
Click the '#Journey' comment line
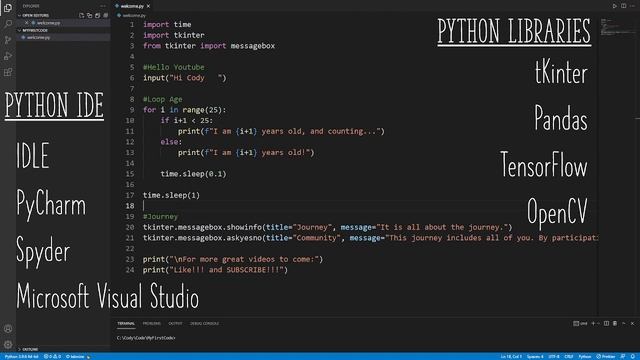(x=160, y=216)
